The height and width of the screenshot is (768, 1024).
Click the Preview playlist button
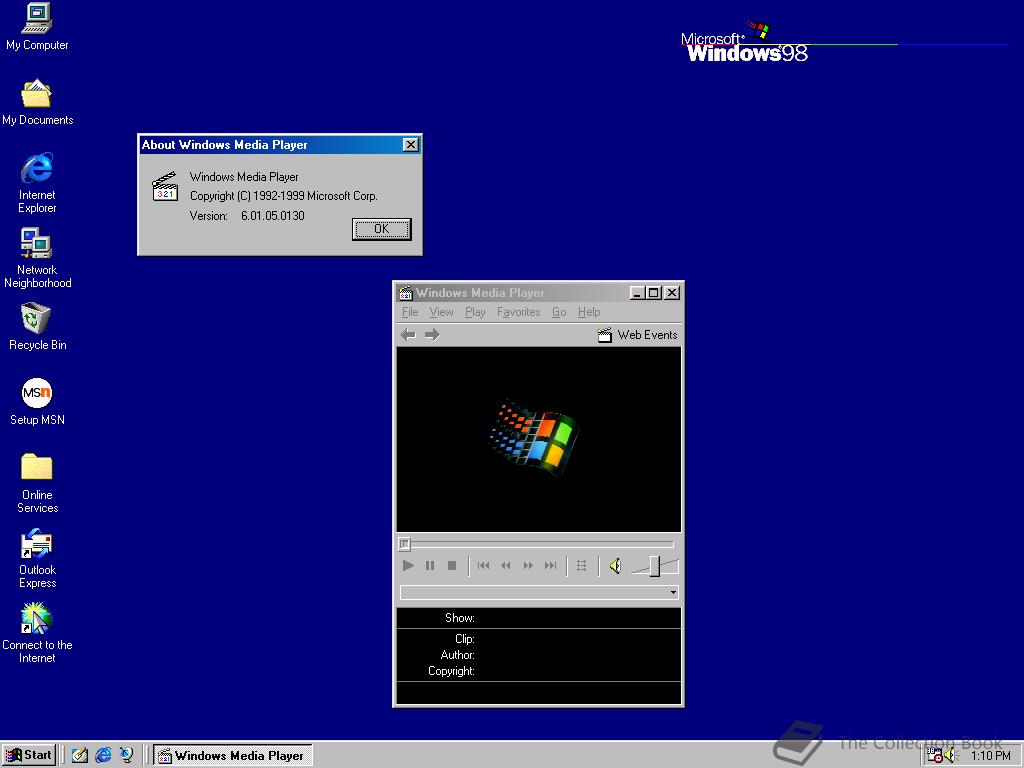tap(581, 566)
